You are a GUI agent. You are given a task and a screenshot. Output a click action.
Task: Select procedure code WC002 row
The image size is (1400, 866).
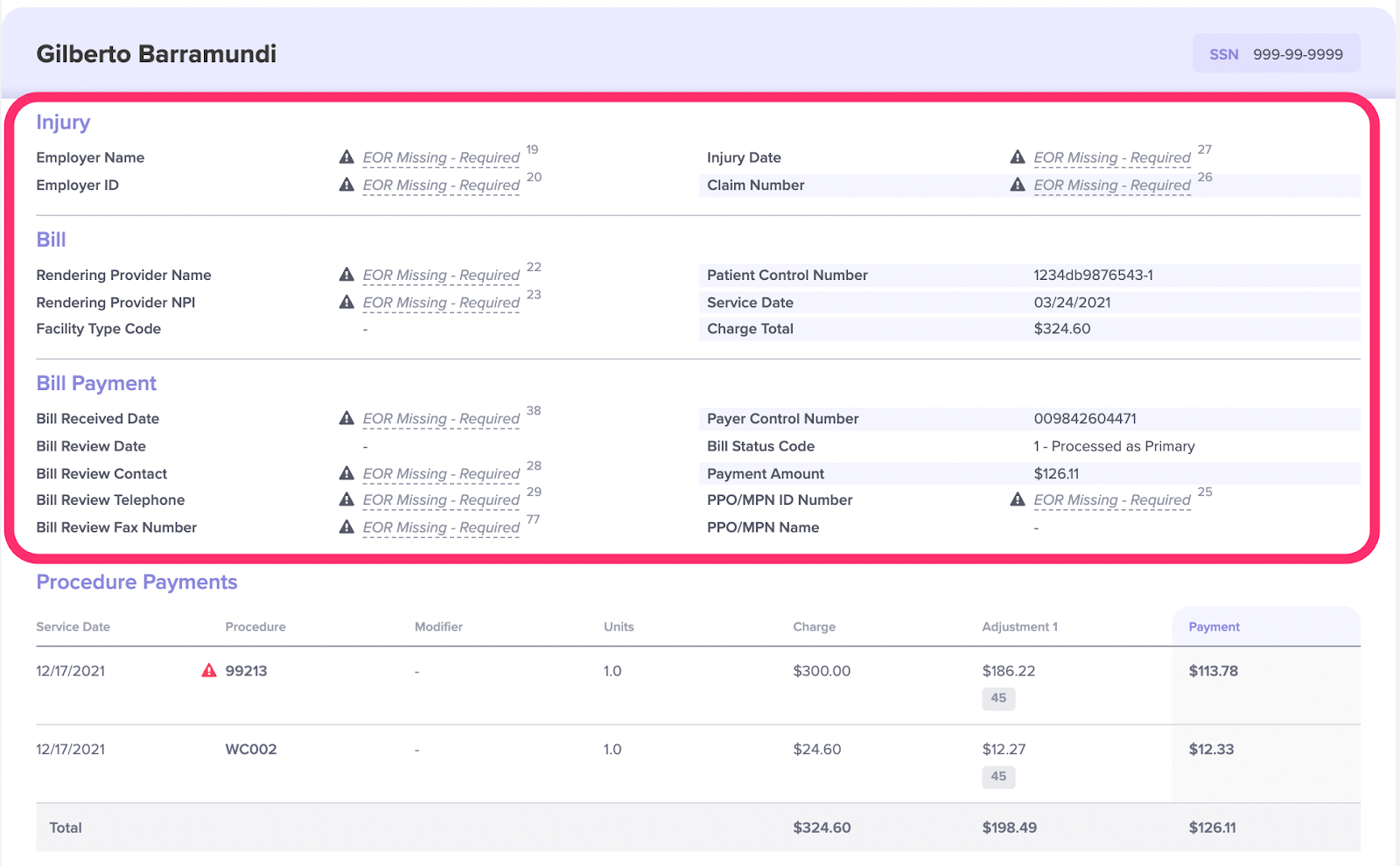click(x=251, y=750)
